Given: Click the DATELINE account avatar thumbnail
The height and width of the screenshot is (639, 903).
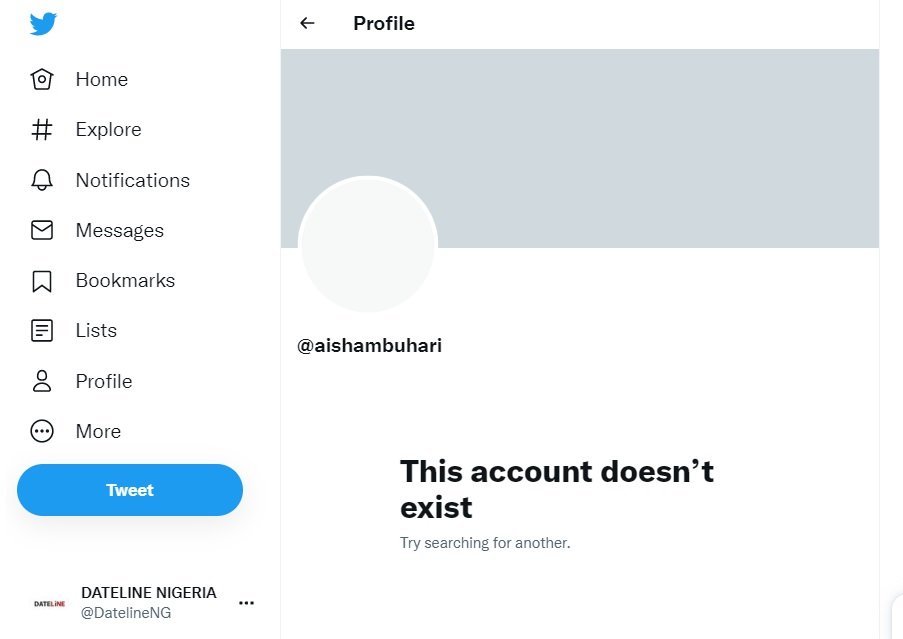Looking at the screenshot, I should (x=50, y=603).
